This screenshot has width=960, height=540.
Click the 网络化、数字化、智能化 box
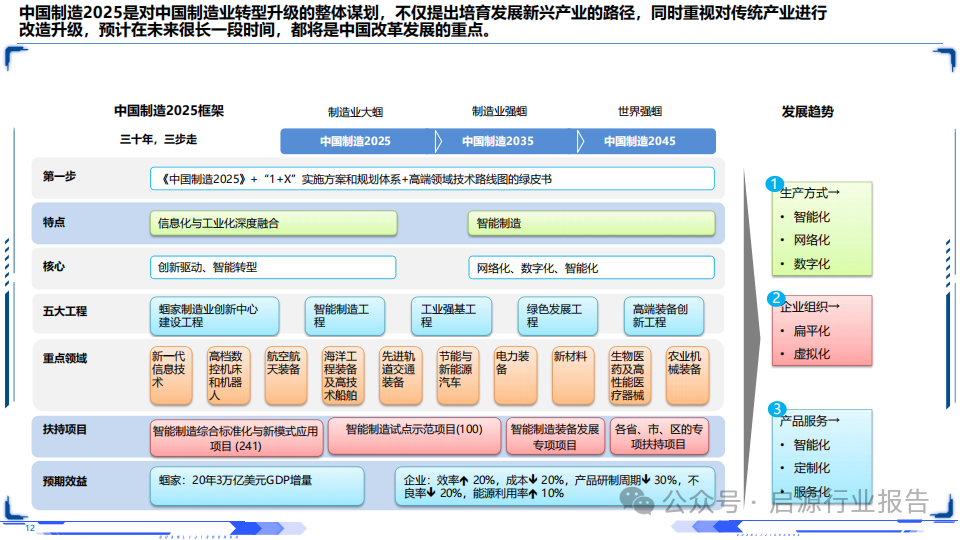591,268
